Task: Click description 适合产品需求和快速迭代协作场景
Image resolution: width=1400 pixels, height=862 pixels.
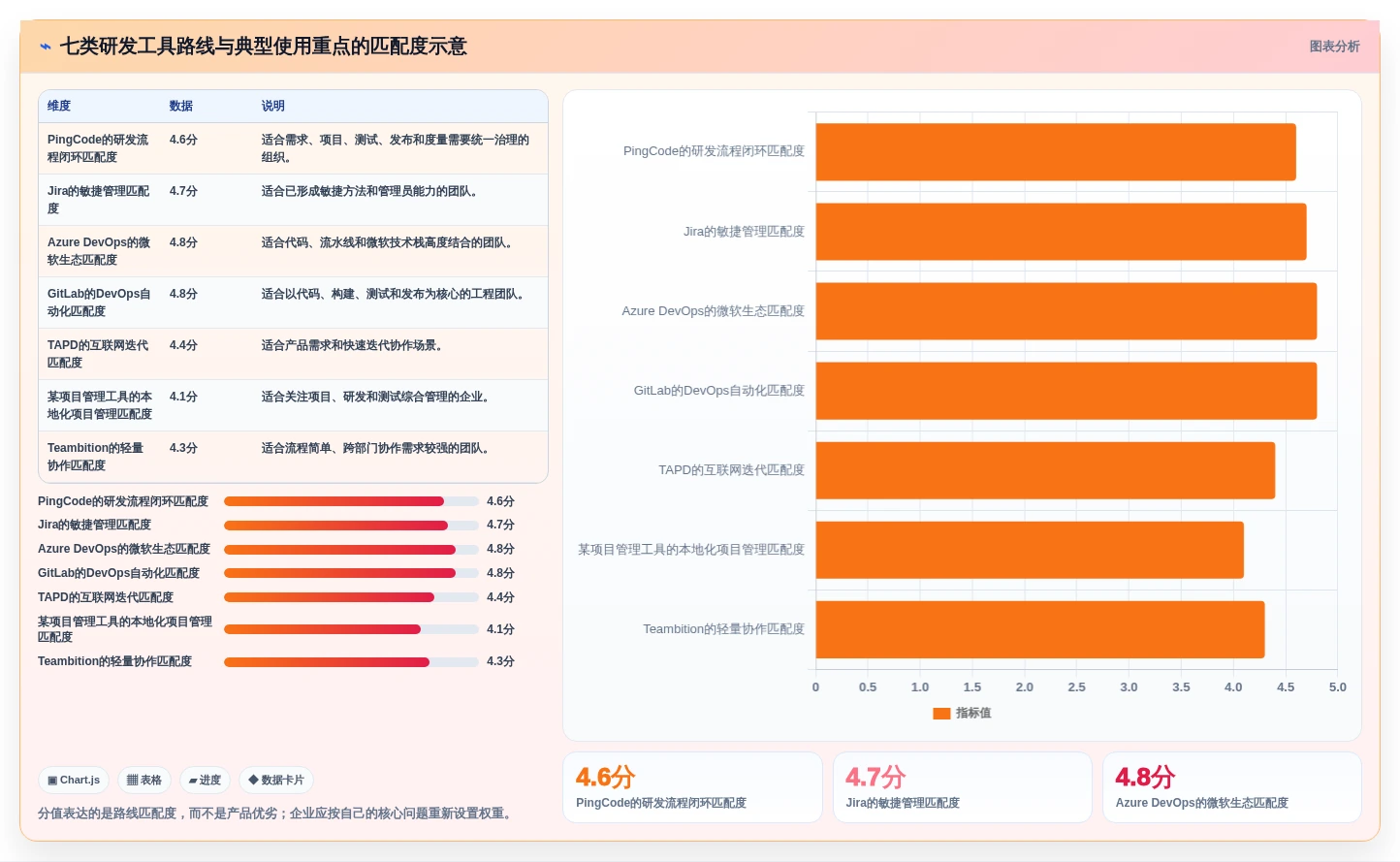Action: point(355,345)
